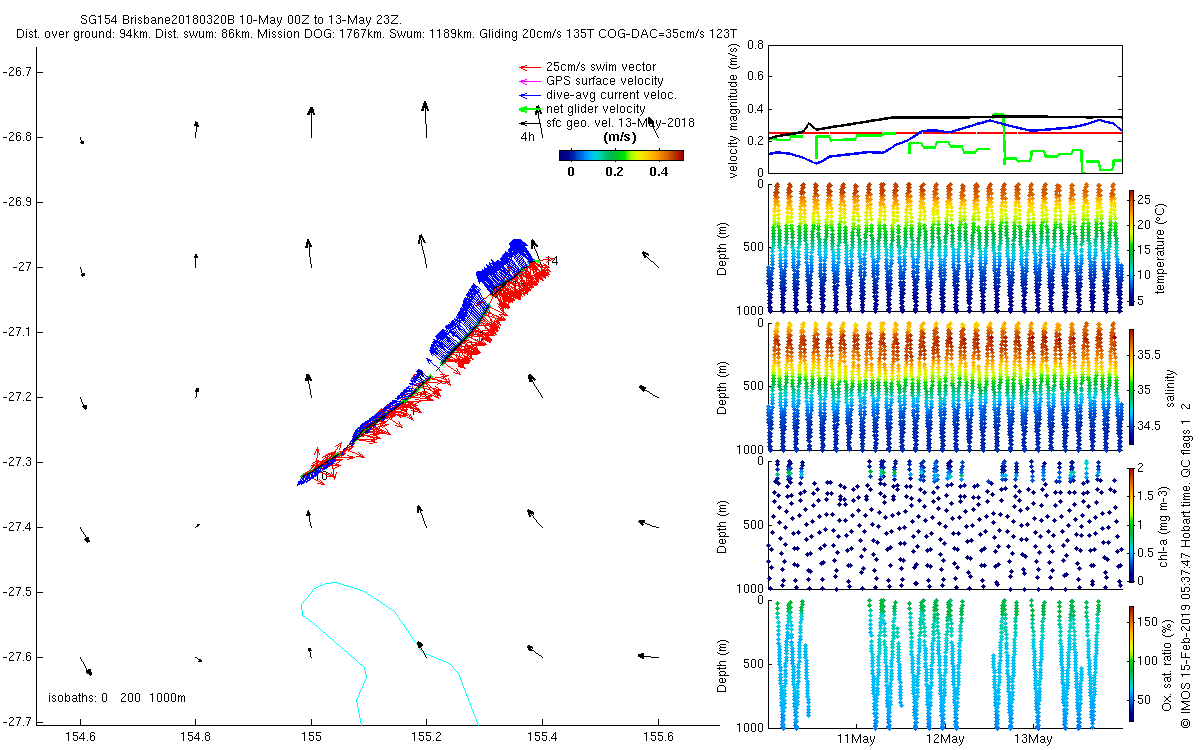Click the '-27.3' latitude tick label
The image size is (1200, 750).
(x=18, y=462)
